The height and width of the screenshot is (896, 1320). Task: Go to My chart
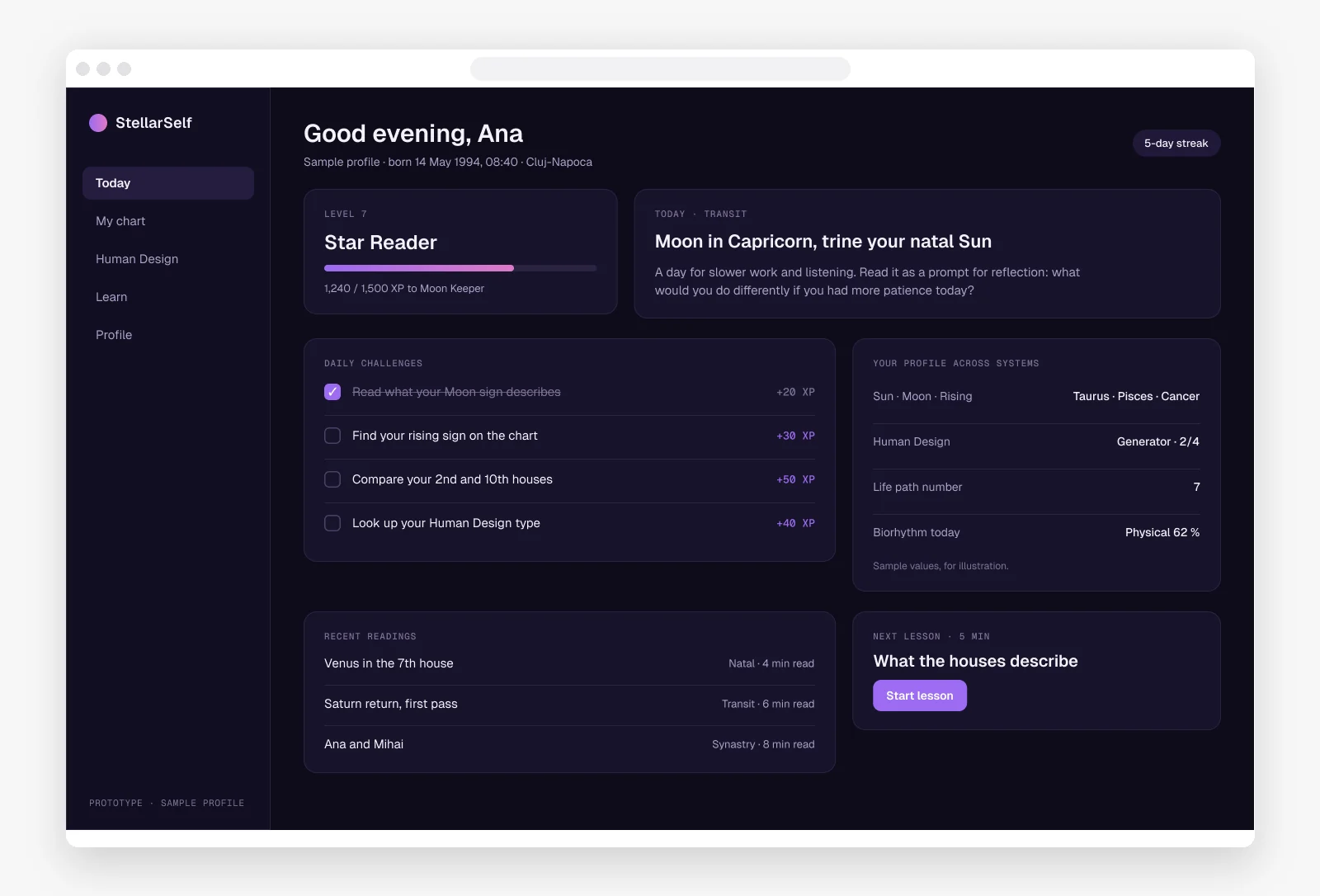[168, 221]
